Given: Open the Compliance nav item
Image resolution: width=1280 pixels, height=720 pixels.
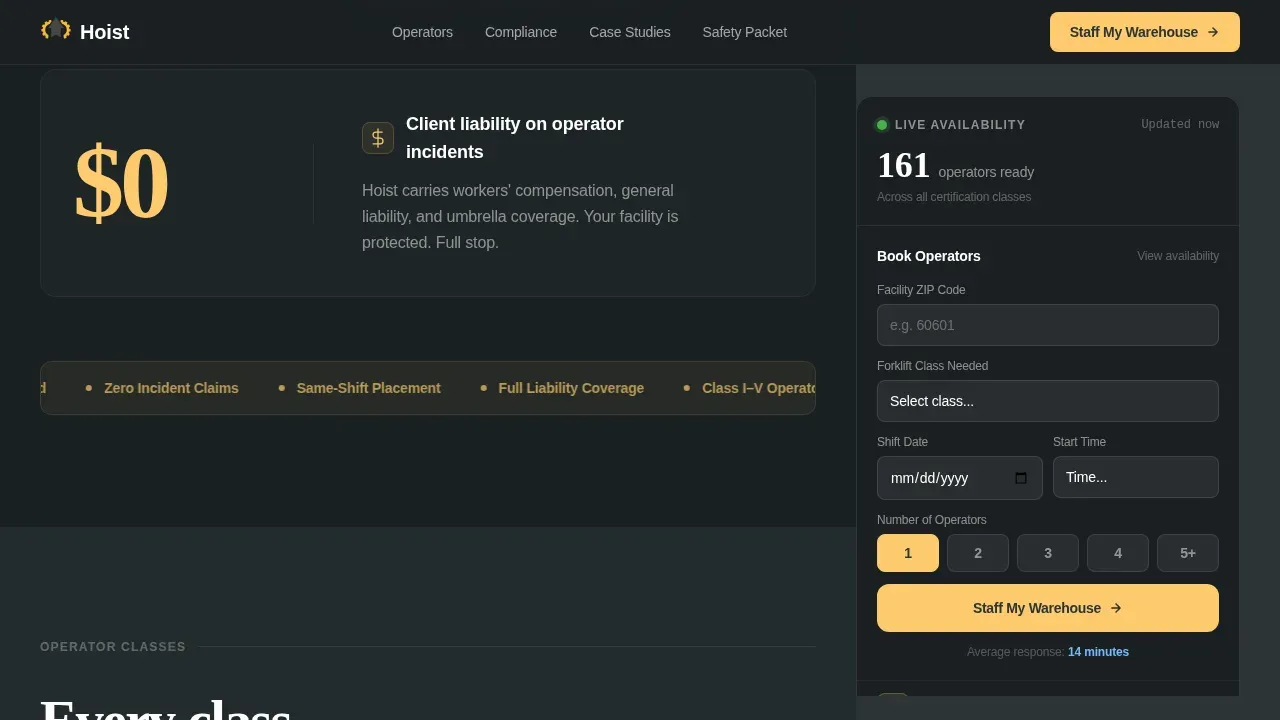Looking at the screenshot, I should tap(521, 32).
